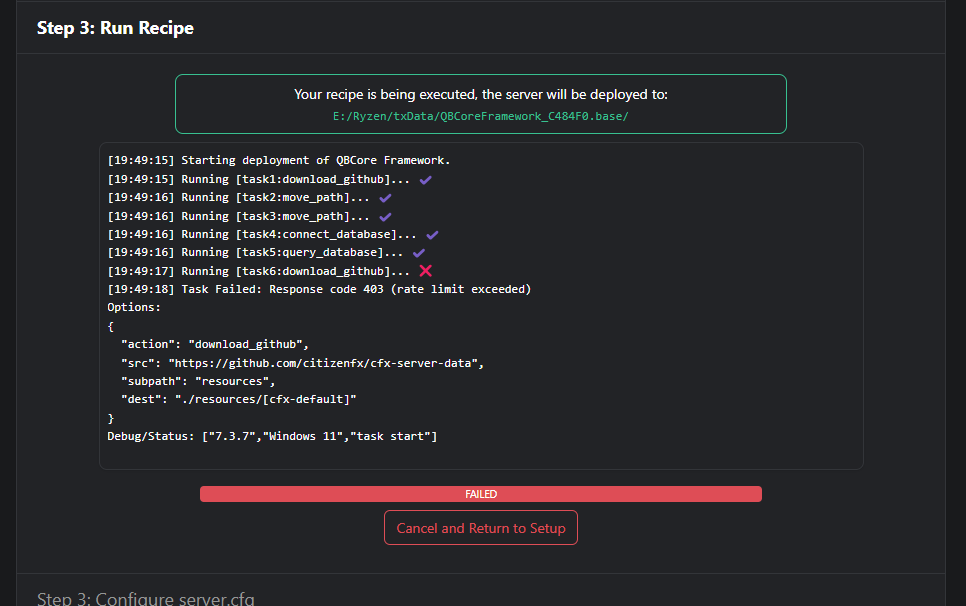Click 'Your recipe is being executed' message

(x=481, y=94)
